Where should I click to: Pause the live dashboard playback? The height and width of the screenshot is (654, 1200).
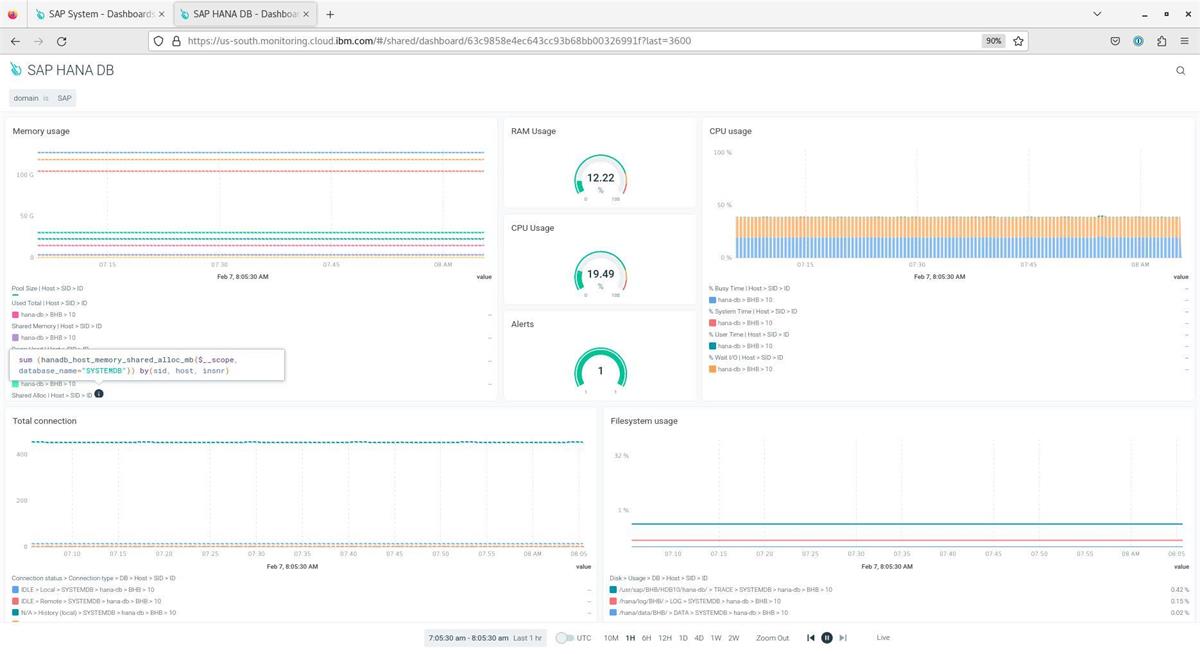(827, 637)
